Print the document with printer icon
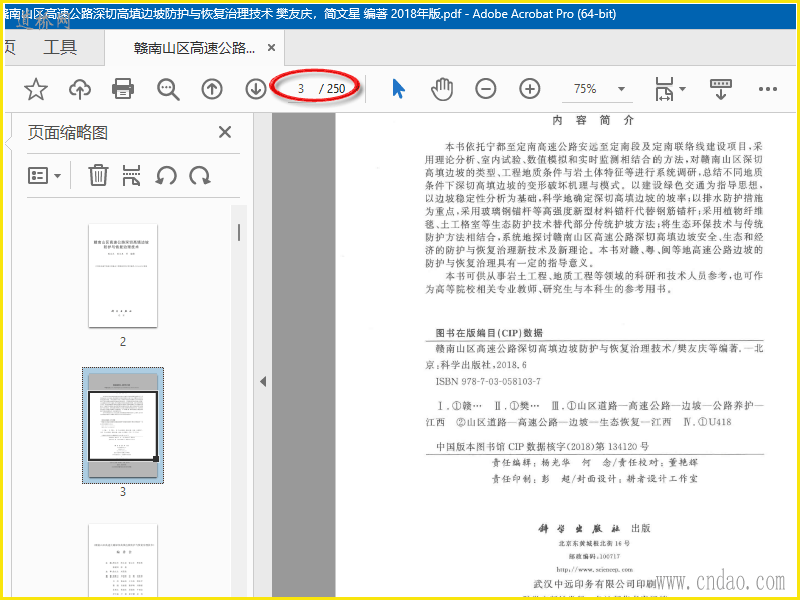 coord(123,89)
